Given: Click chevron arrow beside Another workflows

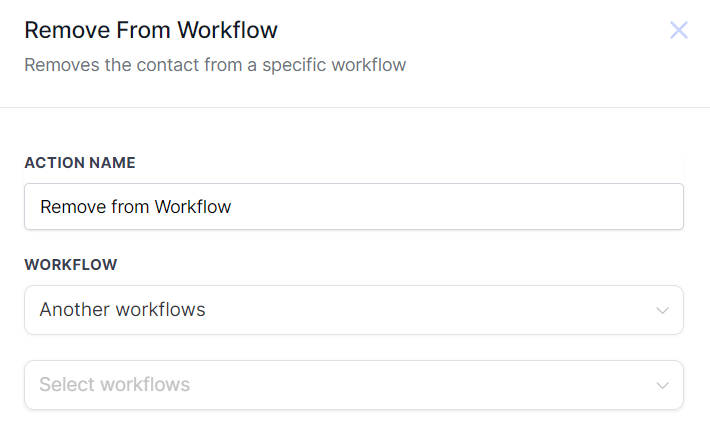Looking at the screenshot, I should tap(662, 310).
